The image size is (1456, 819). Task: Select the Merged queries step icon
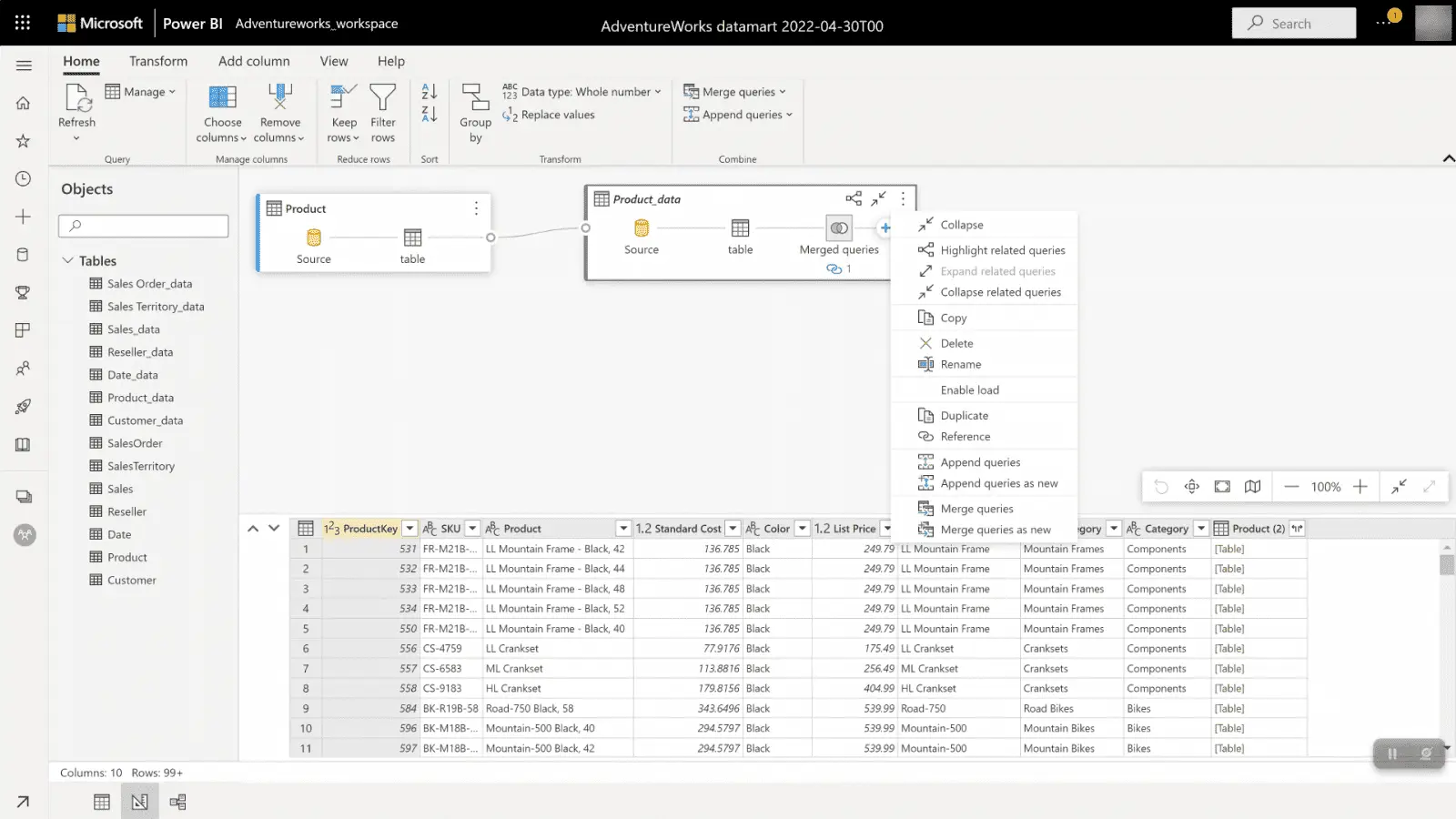tap(838, 227)
